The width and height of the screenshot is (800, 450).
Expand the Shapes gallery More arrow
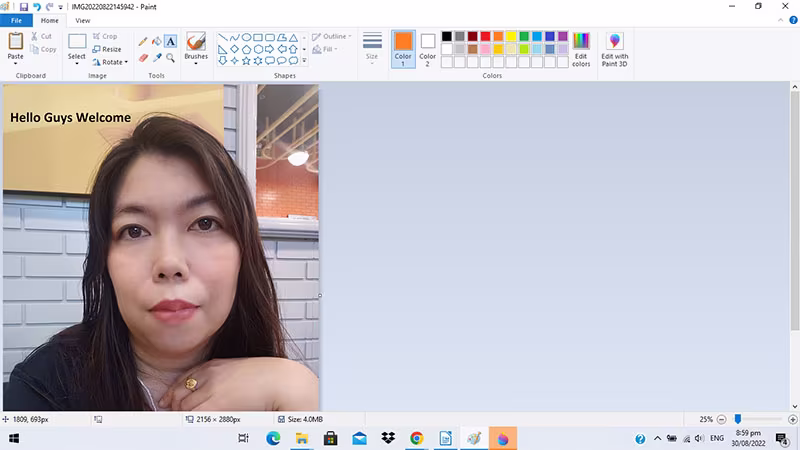tap(305, 61)
